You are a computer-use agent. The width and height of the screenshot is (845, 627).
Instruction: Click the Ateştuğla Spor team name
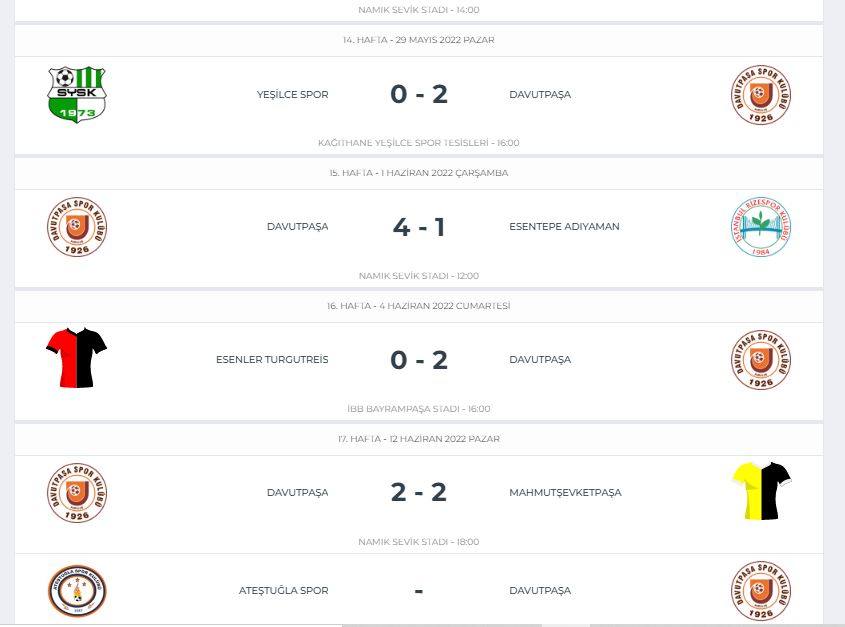(x=283, y=590)
